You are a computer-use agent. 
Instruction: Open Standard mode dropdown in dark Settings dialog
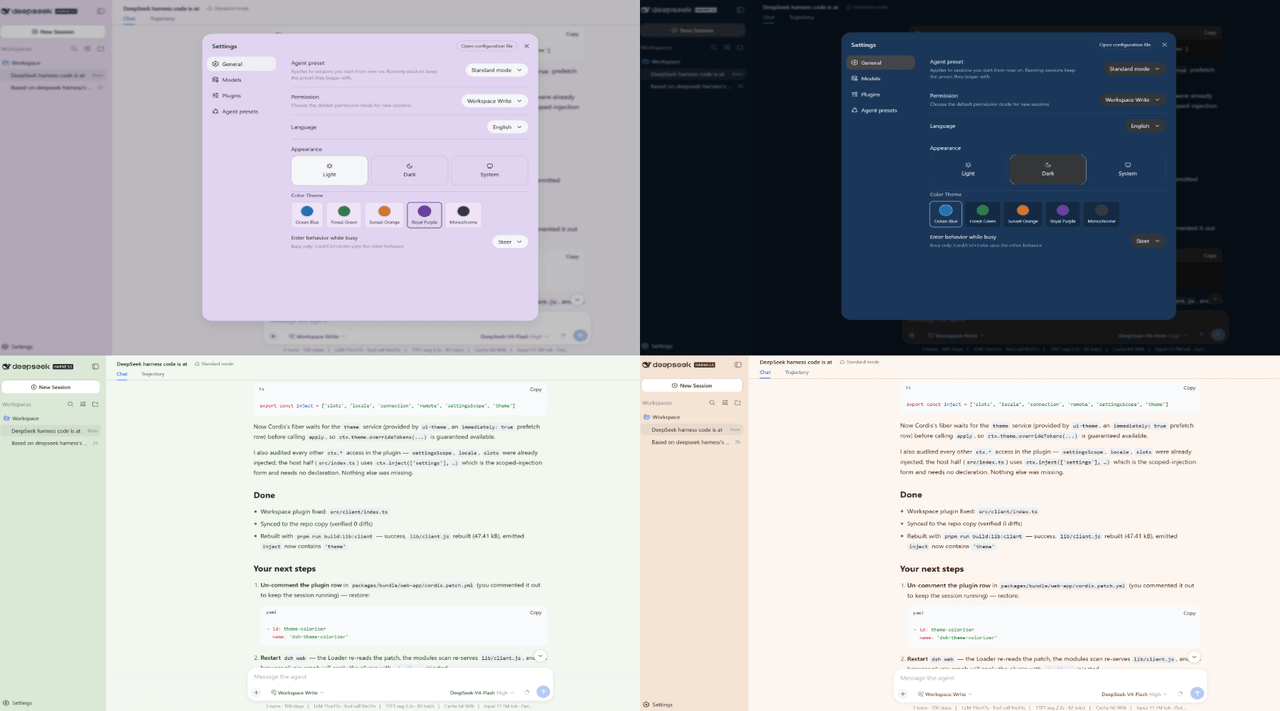point(1135,69)
